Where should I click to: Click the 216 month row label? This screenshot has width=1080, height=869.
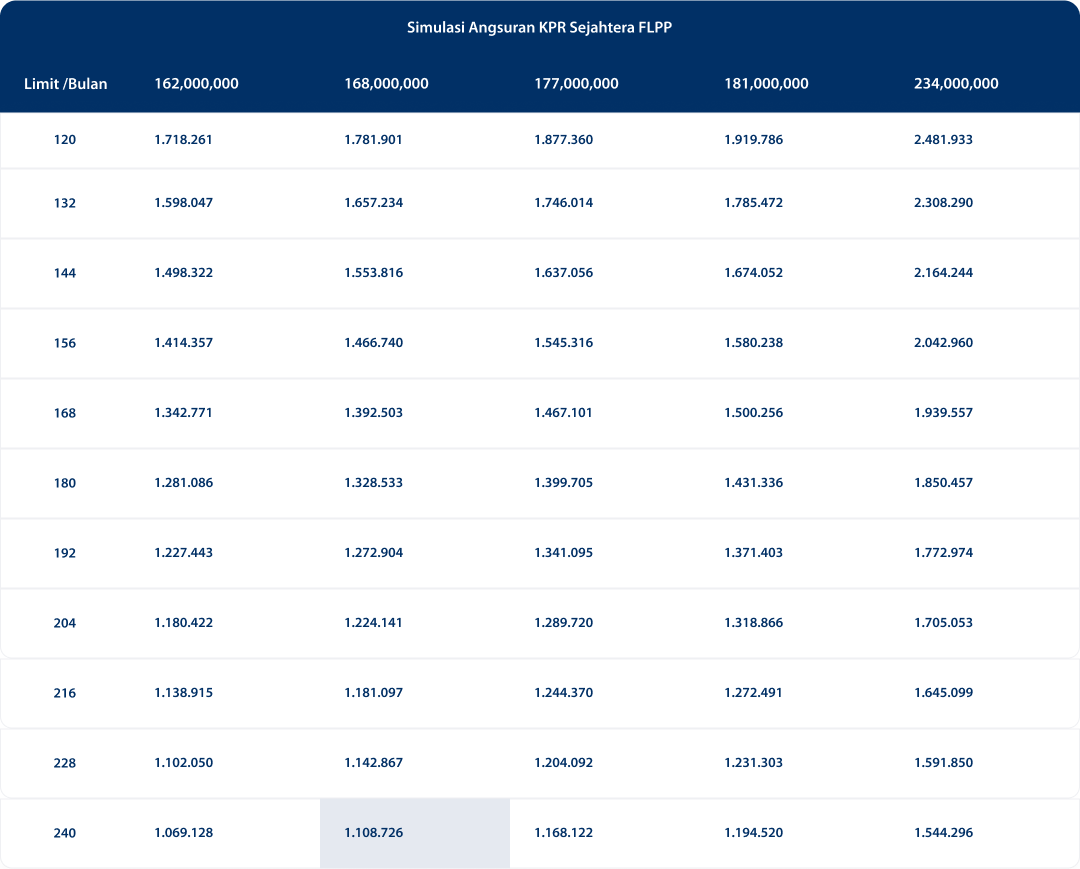click(x=65, y=693)
